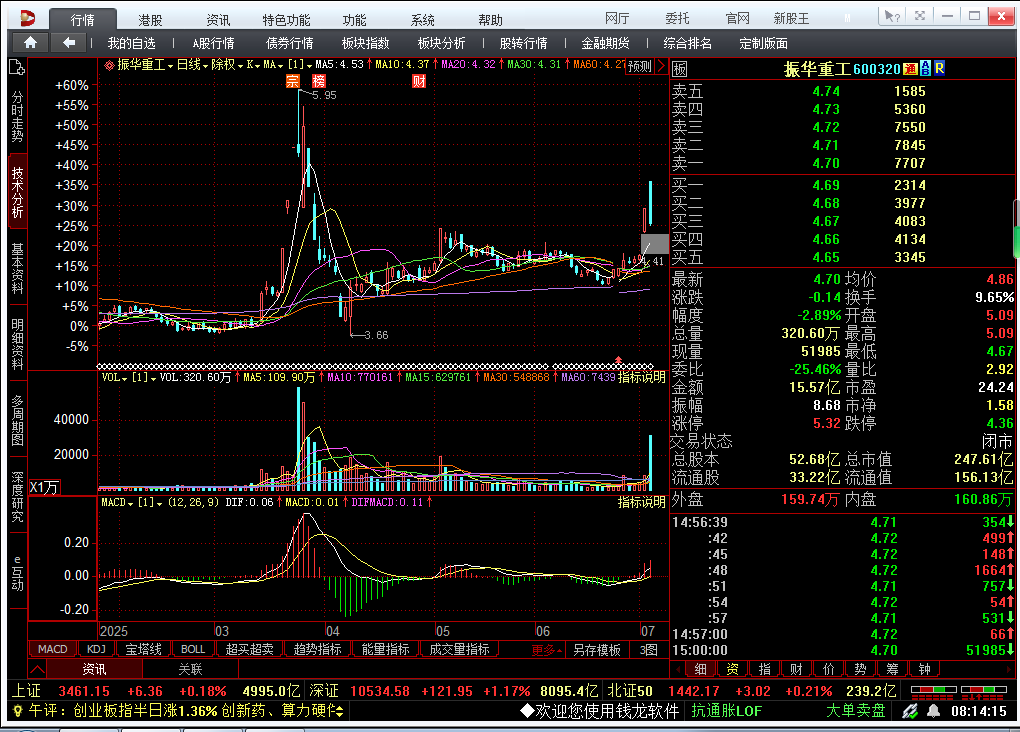Expand the 更多 indicators menu
Screen dimensions: 1020x732
tap(546, 649)
